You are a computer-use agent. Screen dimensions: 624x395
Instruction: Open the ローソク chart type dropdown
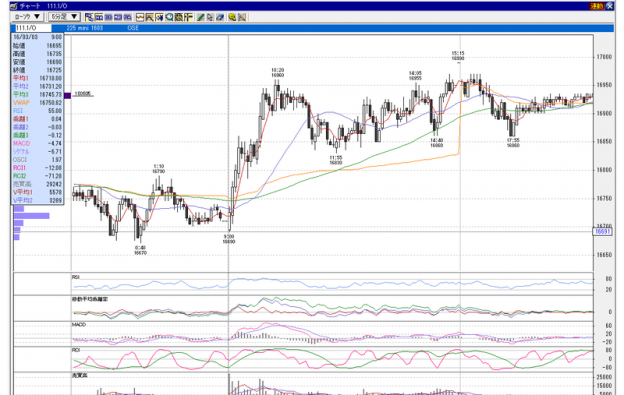tap(27, 17)
